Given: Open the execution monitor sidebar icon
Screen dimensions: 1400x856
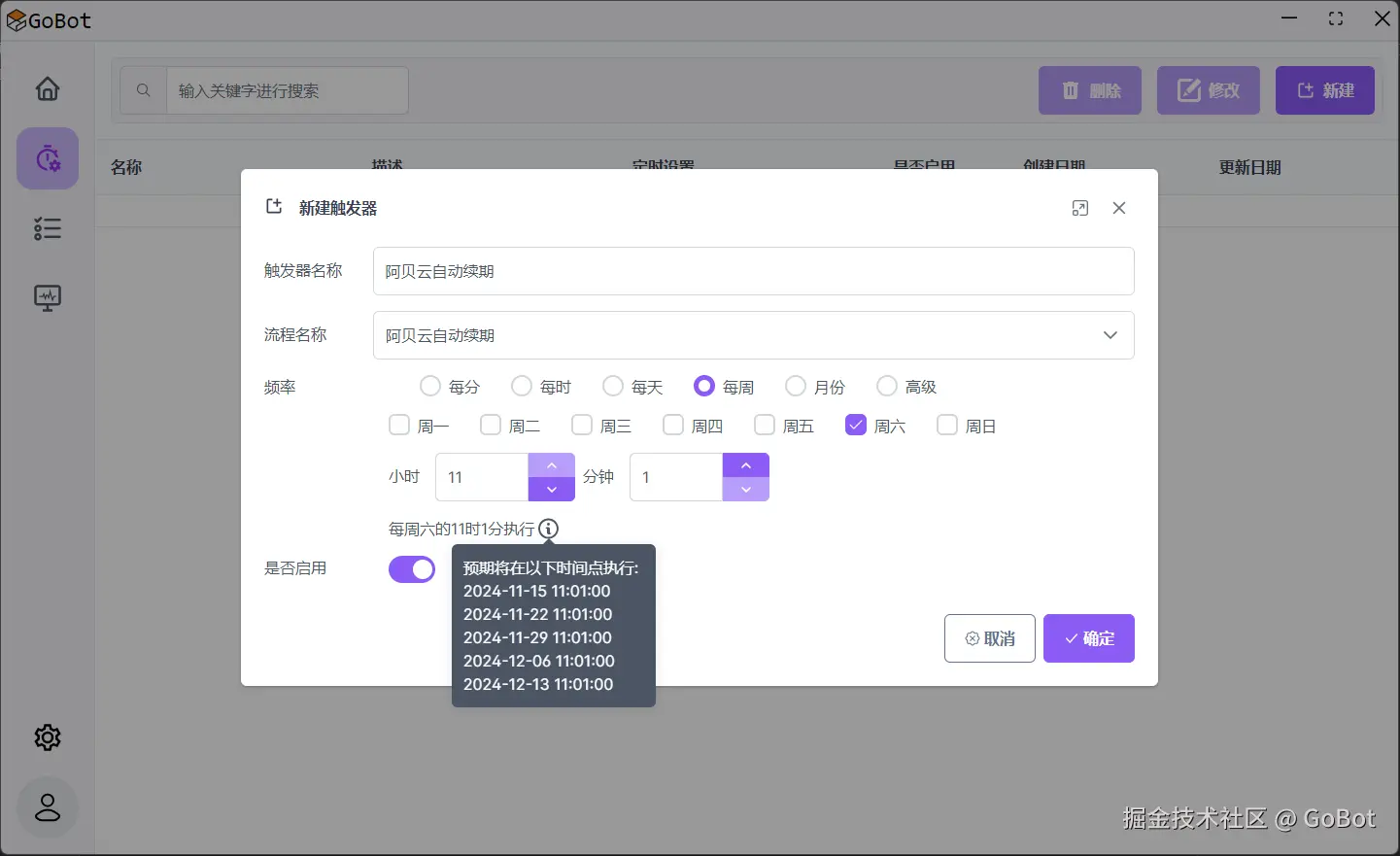Looking at the screenshot, I should pos(47,298).
